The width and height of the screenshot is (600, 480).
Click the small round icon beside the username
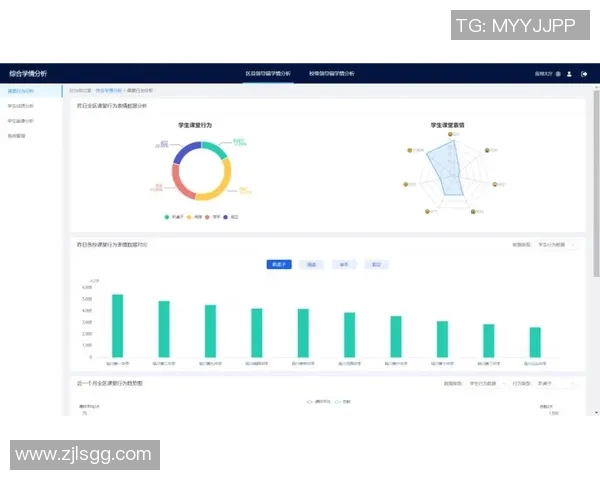558,74
